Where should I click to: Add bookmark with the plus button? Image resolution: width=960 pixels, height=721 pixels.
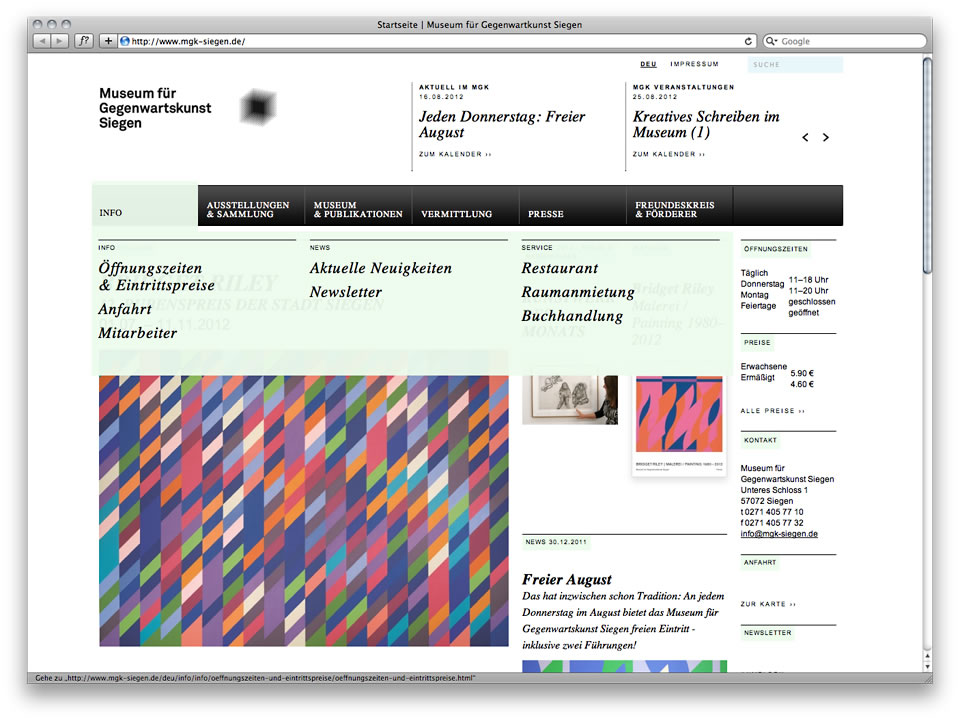click(108, 41)
